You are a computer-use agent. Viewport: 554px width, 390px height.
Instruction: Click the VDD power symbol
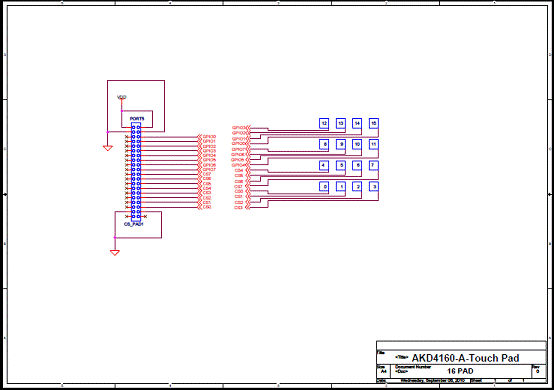point(122,97)
